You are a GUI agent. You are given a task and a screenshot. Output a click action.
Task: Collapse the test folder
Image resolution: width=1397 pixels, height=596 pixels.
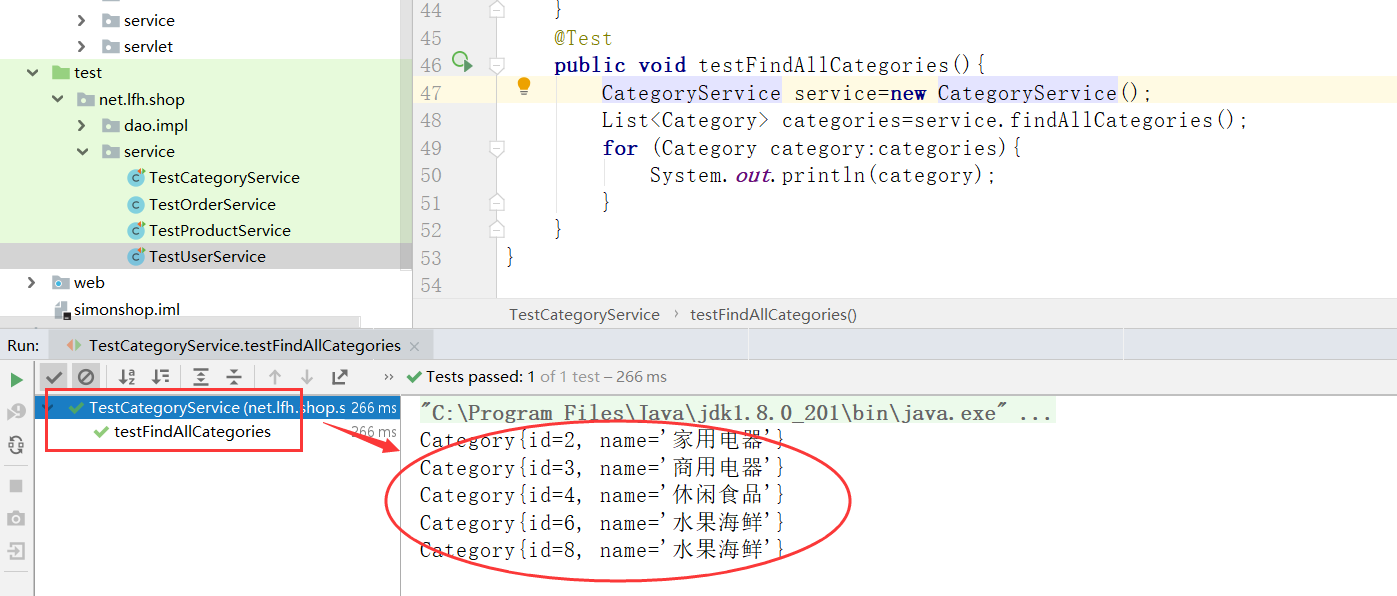tap(33, 72)
